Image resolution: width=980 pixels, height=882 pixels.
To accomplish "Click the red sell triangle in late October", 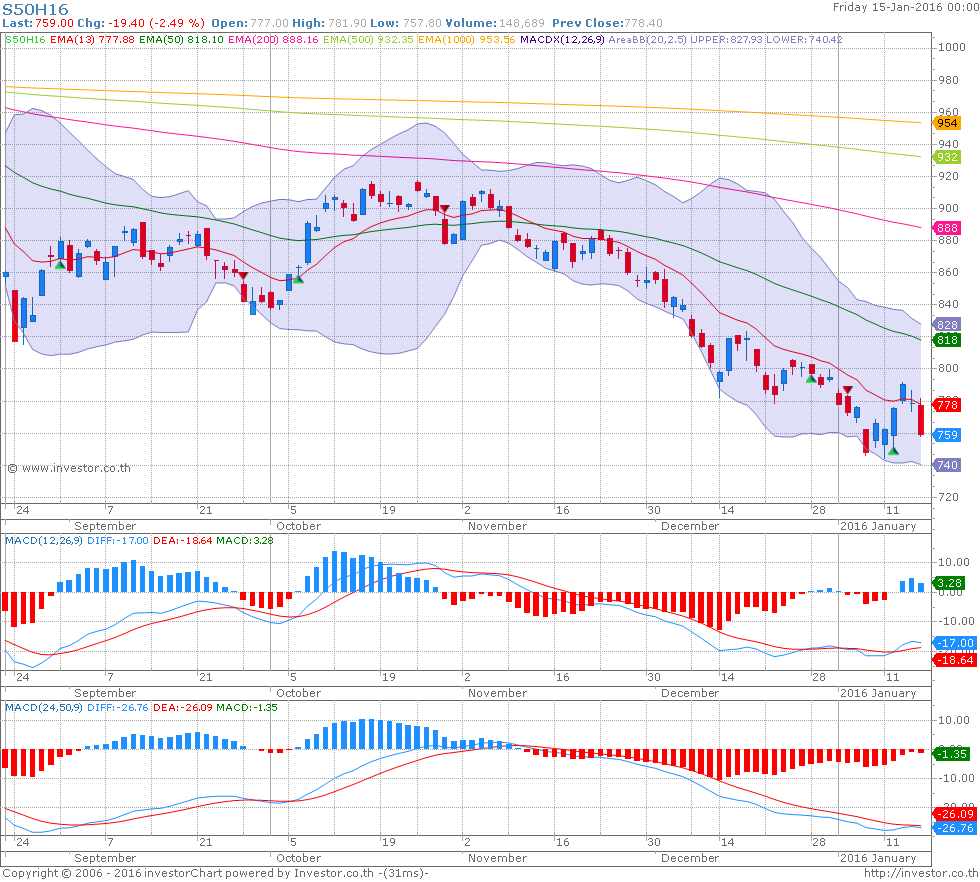I will click(444, 208).
